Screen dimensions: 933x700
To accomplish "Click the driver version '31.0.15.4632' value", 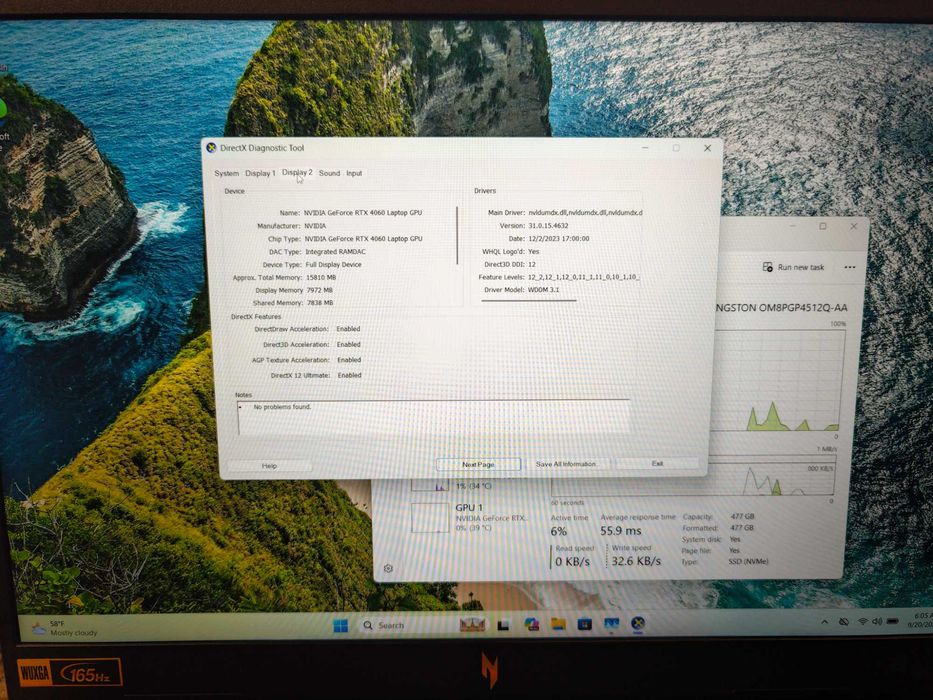I will click(548, 226).
